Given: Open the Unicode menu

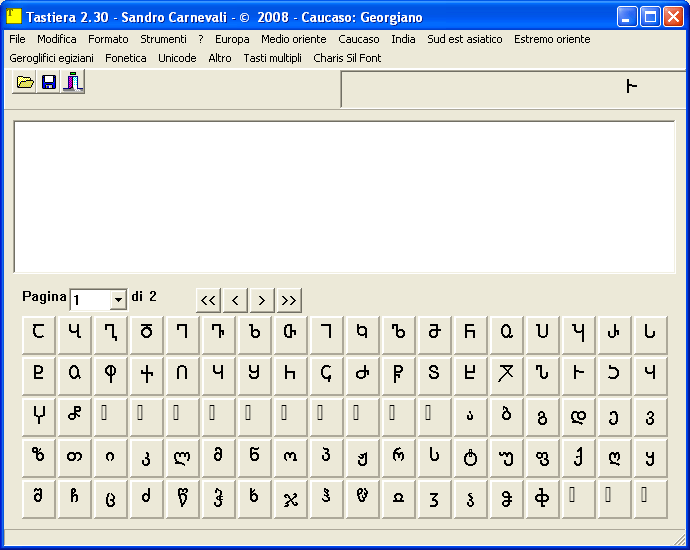Looking at the screenshot, I should point(177,58).
